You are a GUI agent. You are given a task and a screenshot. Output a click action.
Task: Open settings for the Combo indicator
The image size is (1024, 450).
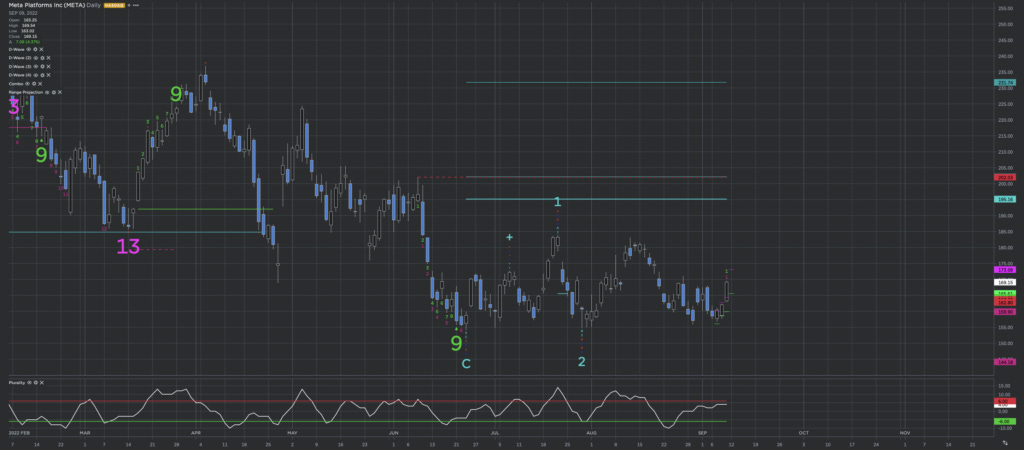(34, 84)
